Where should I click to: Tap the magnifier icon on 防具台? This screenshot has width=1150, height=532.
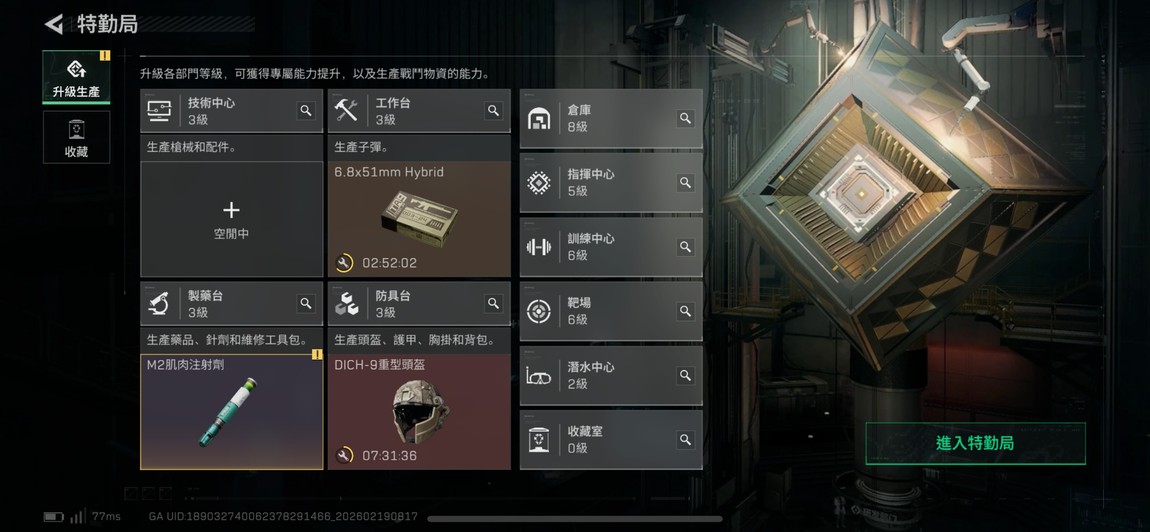tap(494, 303)
